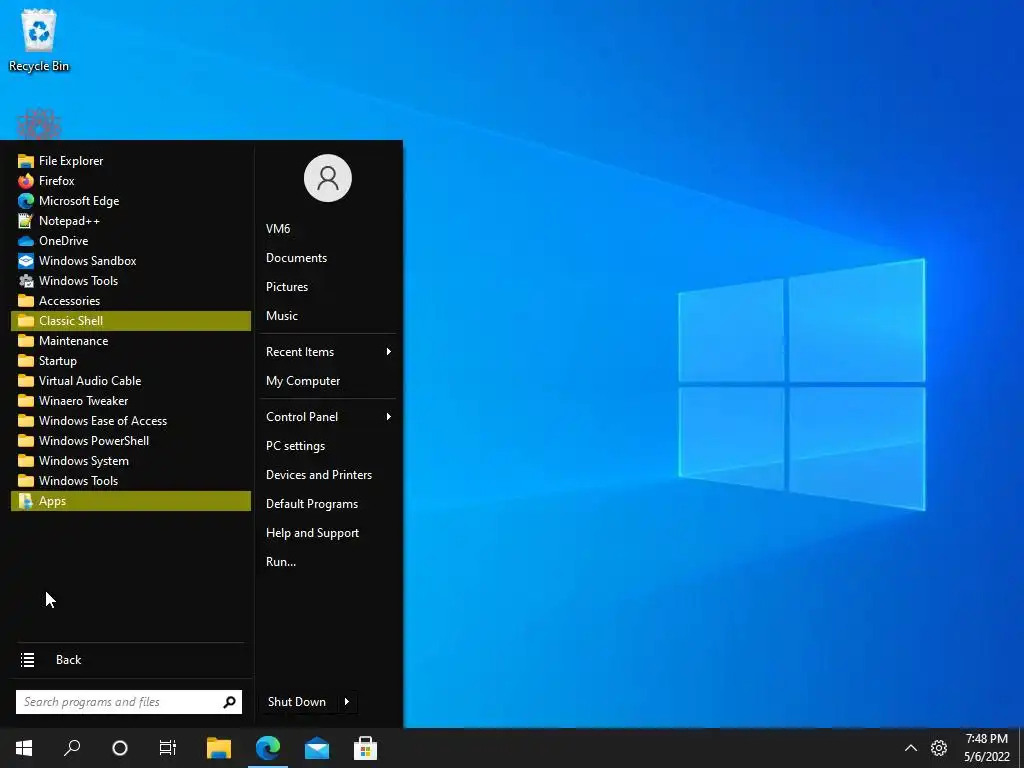Expand the Accessories folder

point(131,301)
